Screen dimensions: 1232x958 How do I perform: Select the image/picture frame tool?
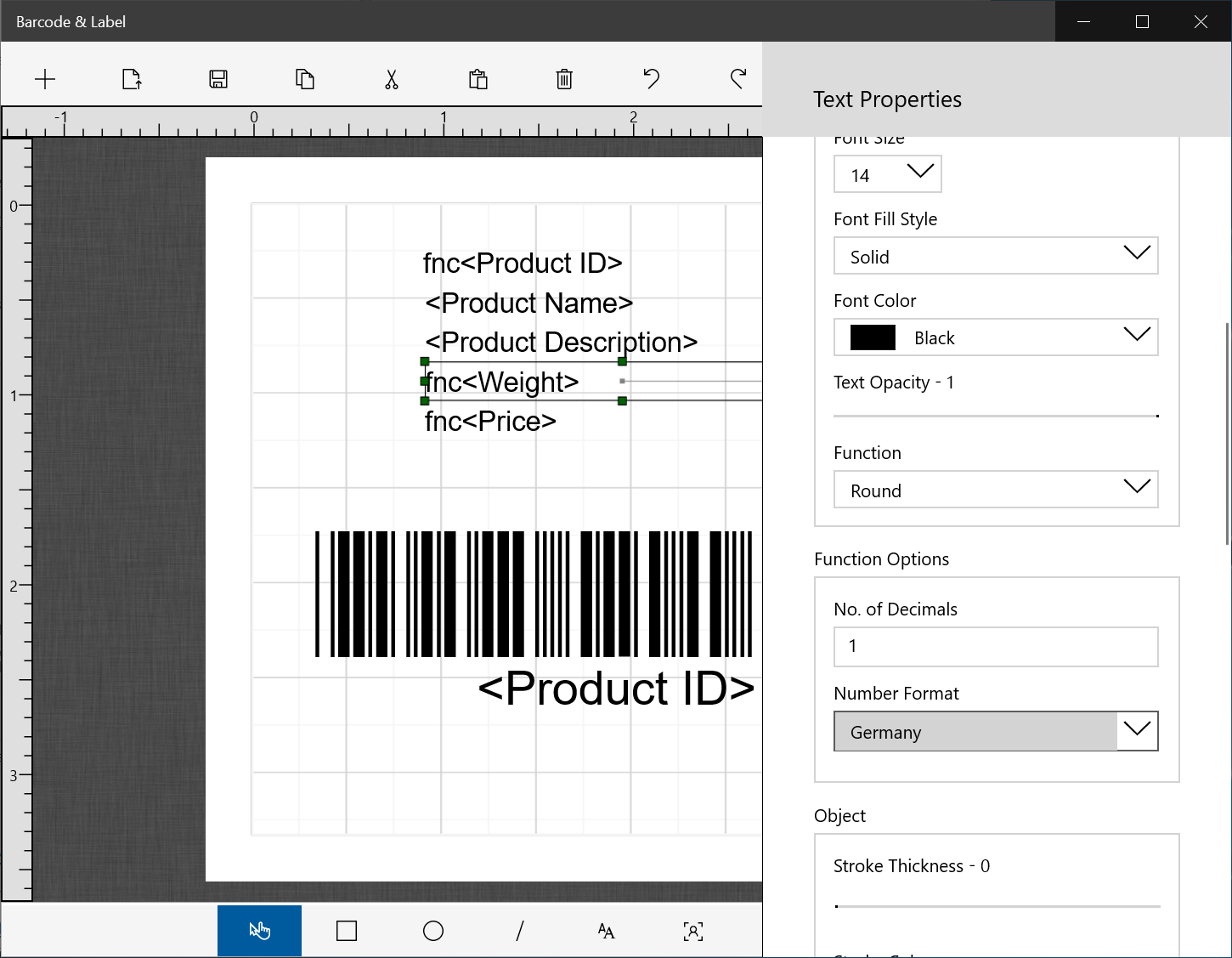(693, 932)
